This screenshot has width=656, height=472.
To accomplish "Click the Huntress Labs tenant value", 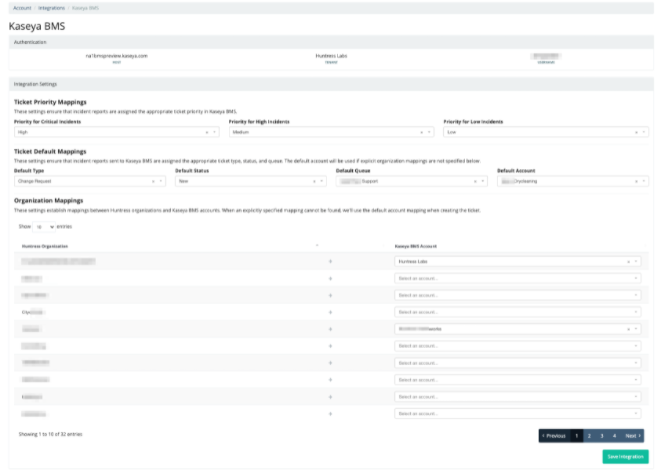I will coord(331,56).
